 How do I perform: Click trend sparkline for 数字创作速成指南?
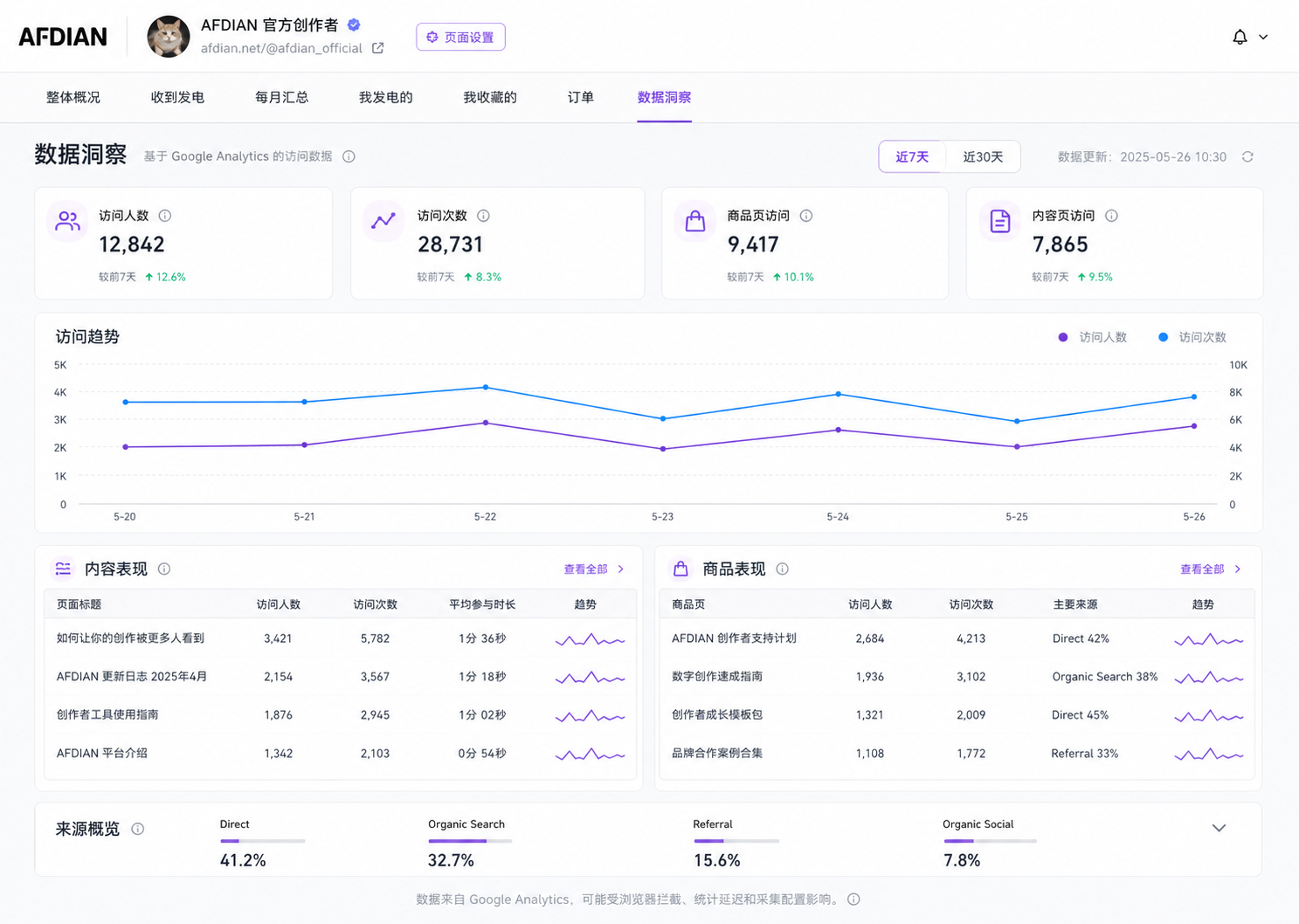[1209, 678]
